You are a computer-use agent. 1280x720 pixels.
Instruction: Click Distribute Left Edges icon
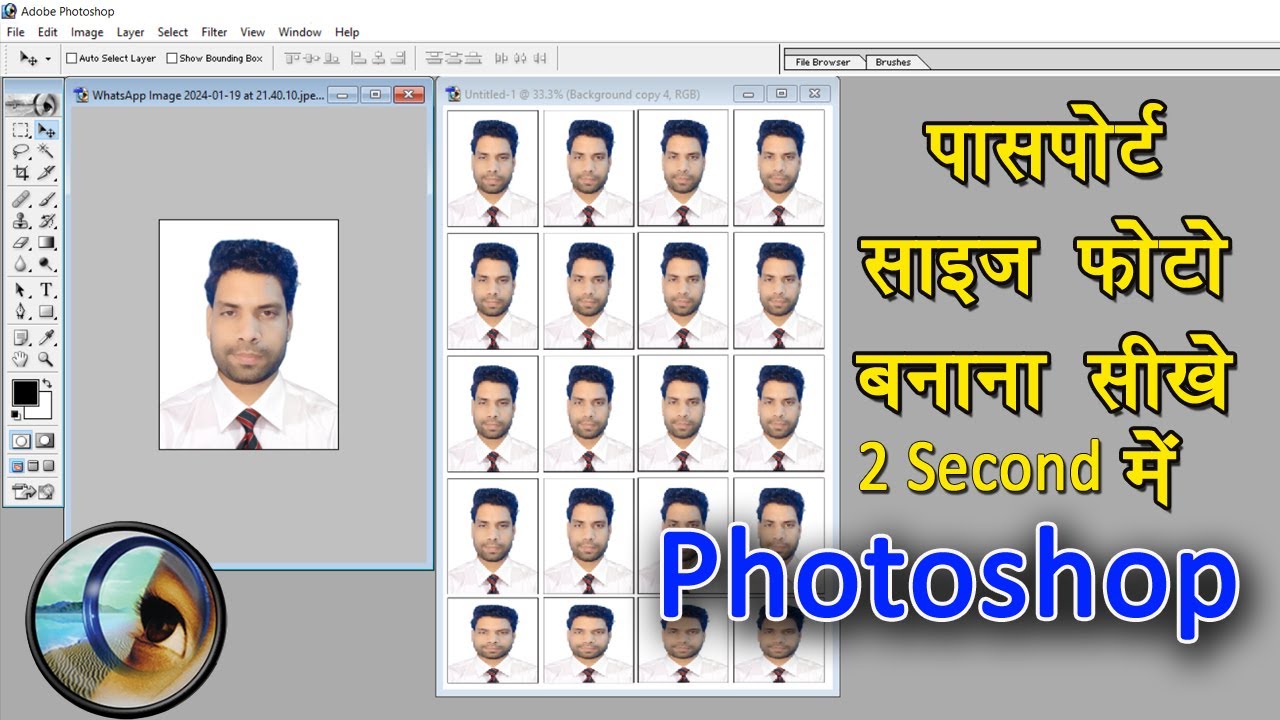pyautogui.click(x=501, y=58)
